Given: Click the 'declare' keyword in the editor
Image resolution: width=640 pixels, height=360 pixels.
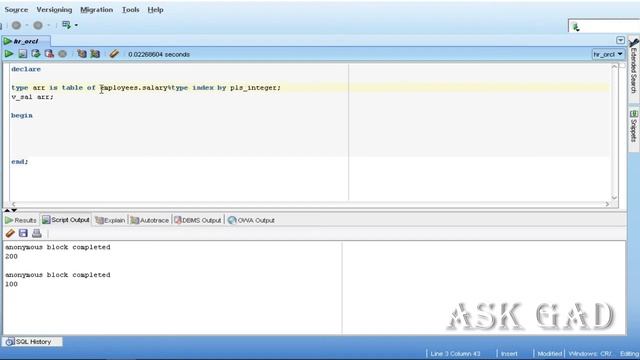Looking at the screenshot, I should click(x=26, y=69).
